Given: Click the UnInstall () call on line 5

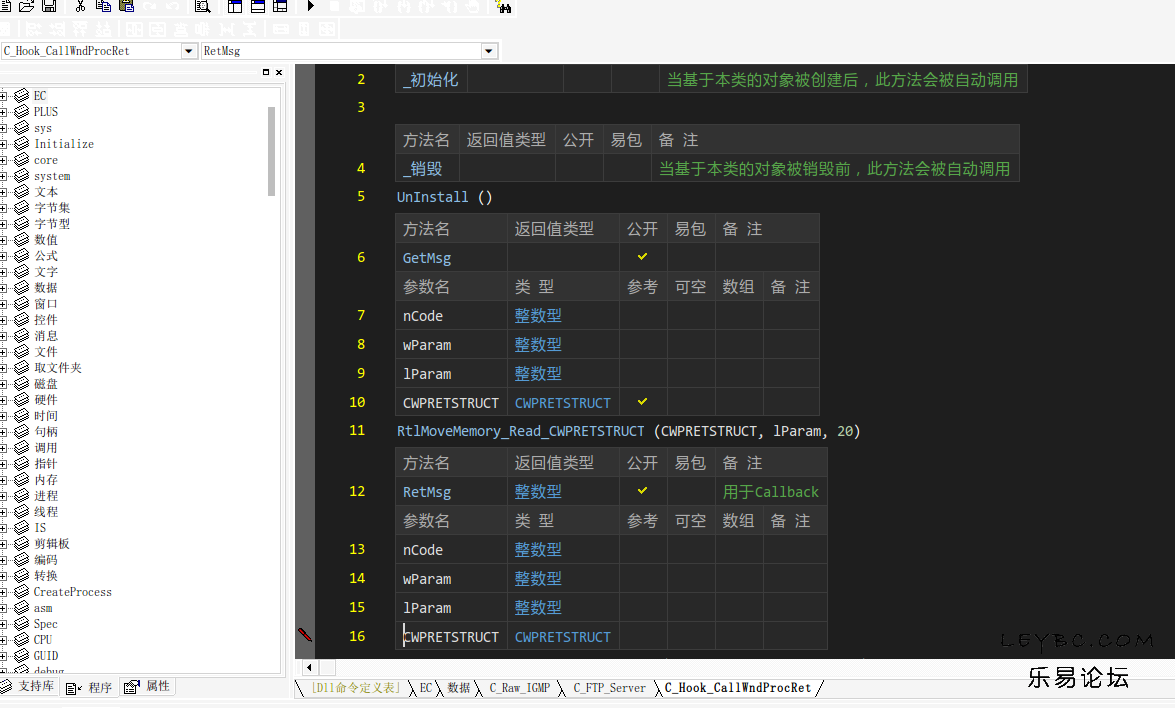Looking at the screenshot, I should click(x=444, y=197).
